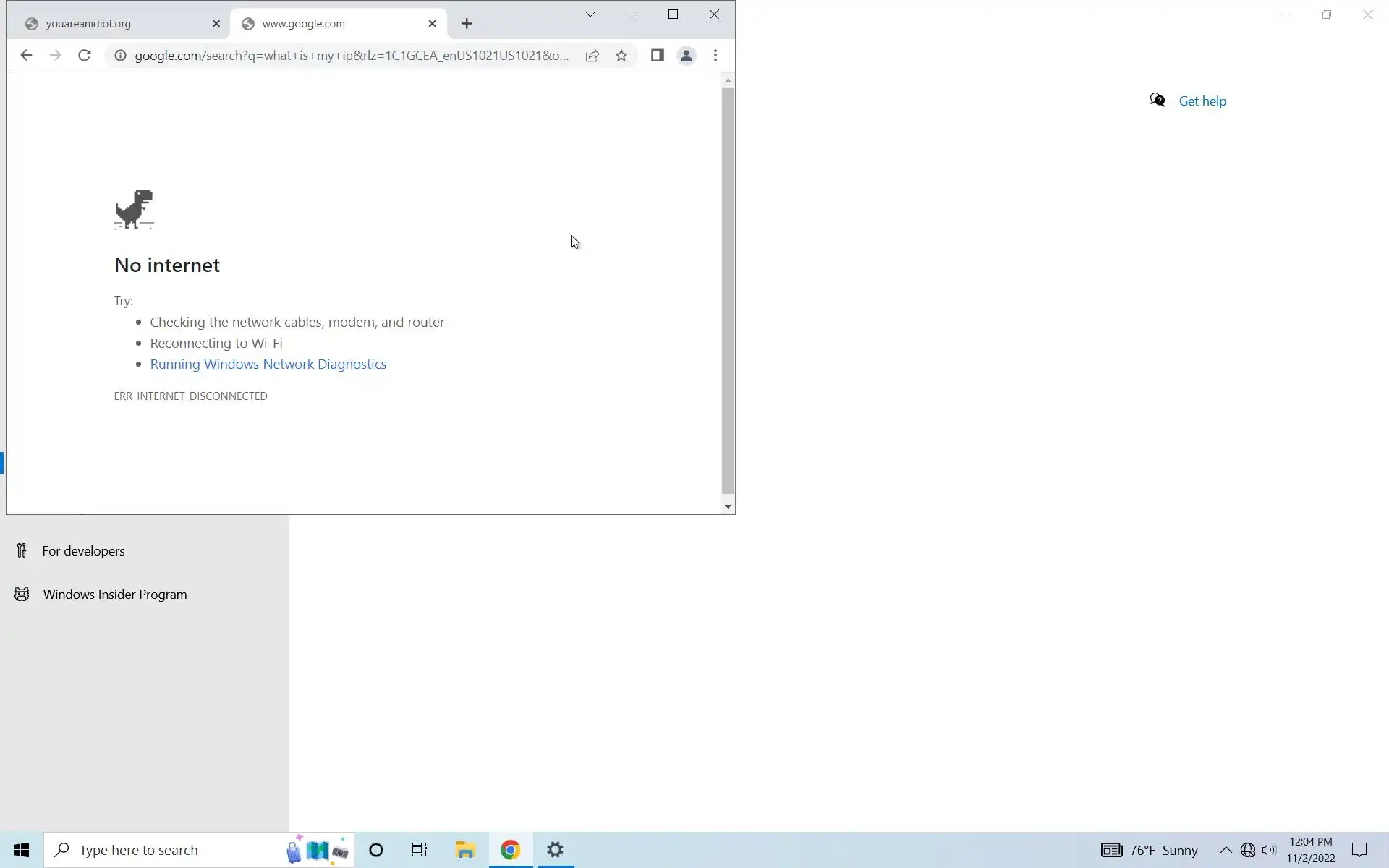View site information icon in address bar
Image resolution: width=1389 pixels, height=868 pixels.
pos(121,56)
